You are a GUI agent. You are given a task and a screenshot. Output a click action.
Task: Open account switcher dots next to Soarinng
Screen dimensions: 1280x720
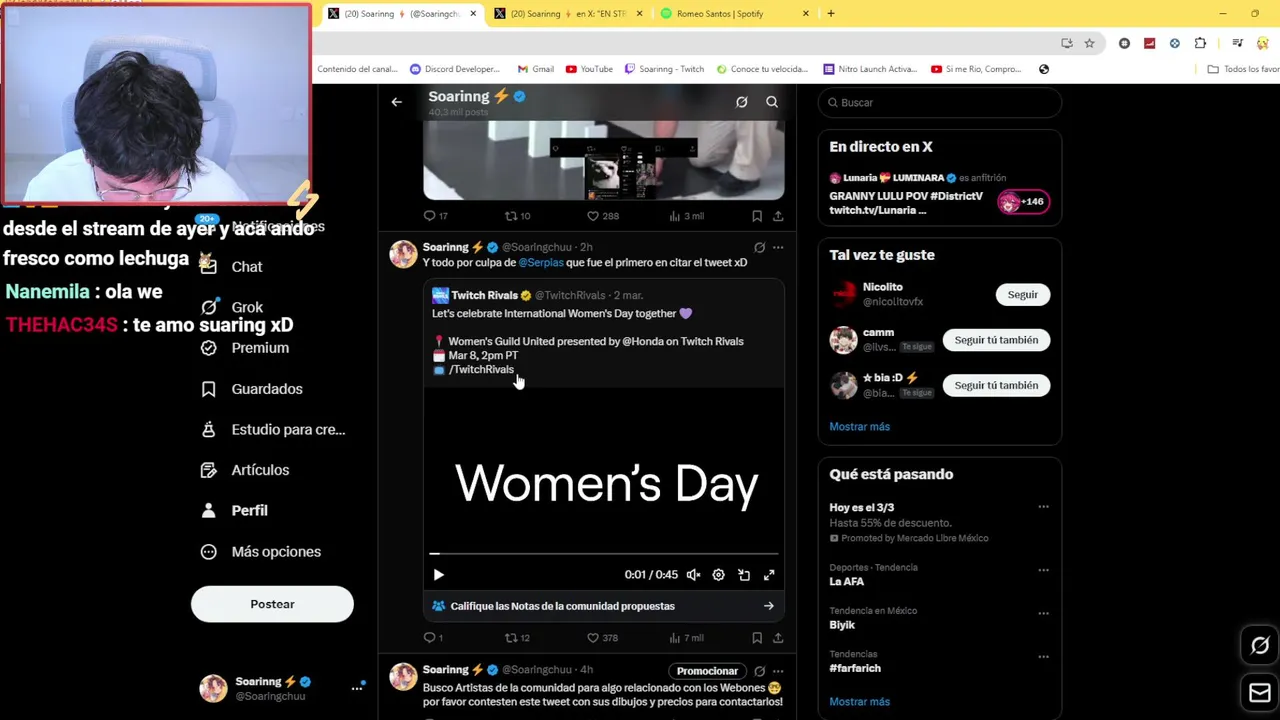coord(357,688)
